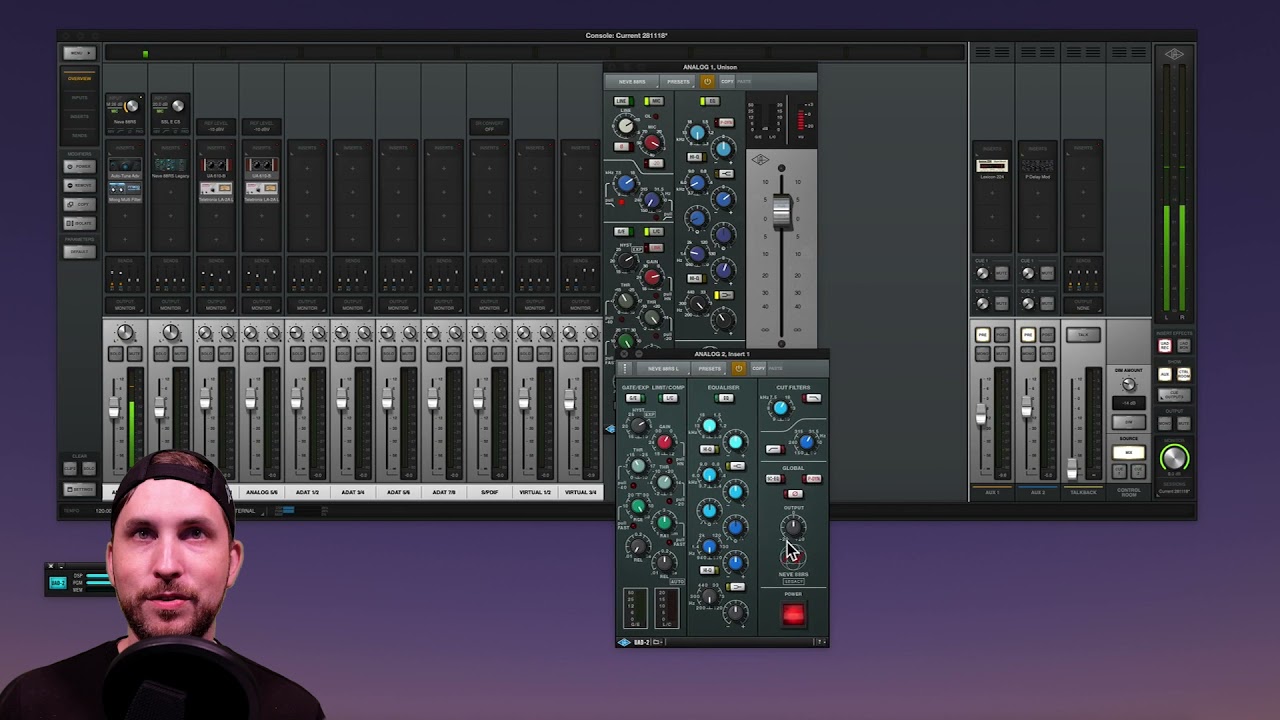This screenshot has width=1280, height=720.
Task: Click the DEFAULT parameters button
Action: 79,251
